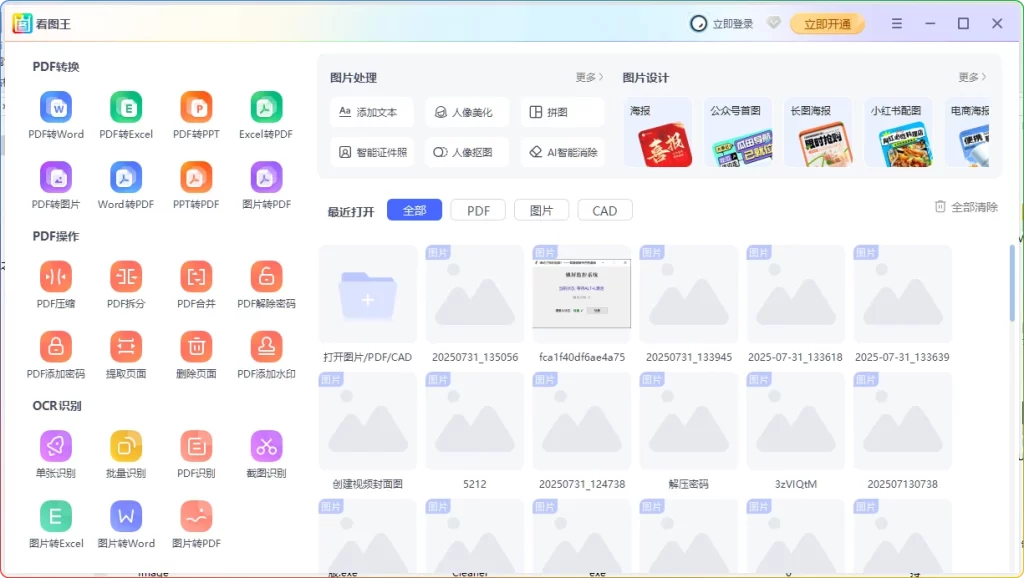Screen dimensions: 1024x578
Task: Click the 人像美化 button
Action: click(467, 112)
